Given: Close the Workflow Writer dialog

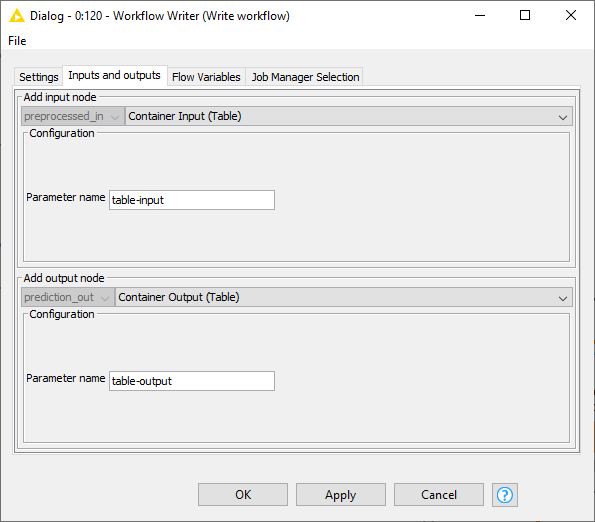Looking at the screenshot, I should (571, 16).
